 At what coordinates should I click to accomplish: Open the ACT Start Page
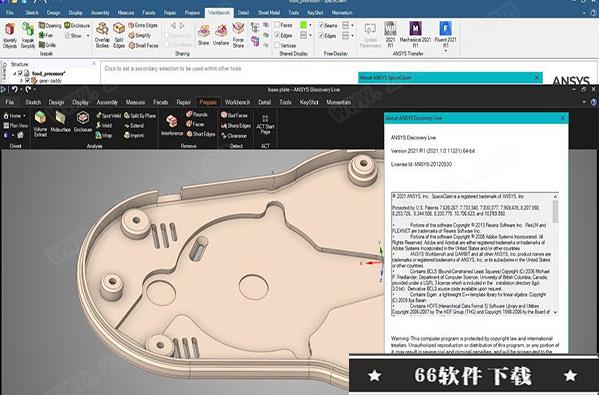(x=265, y=125)
